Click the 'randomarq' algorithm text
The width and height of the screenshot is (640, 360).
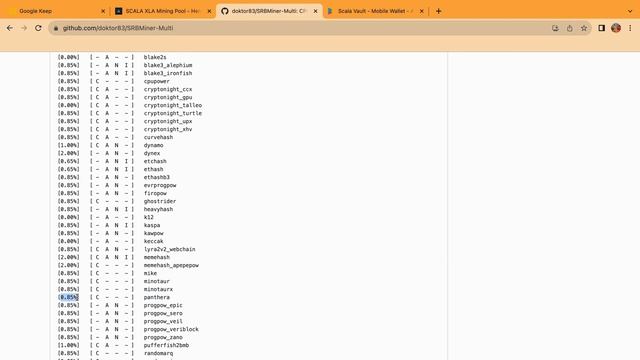[158, 353]
